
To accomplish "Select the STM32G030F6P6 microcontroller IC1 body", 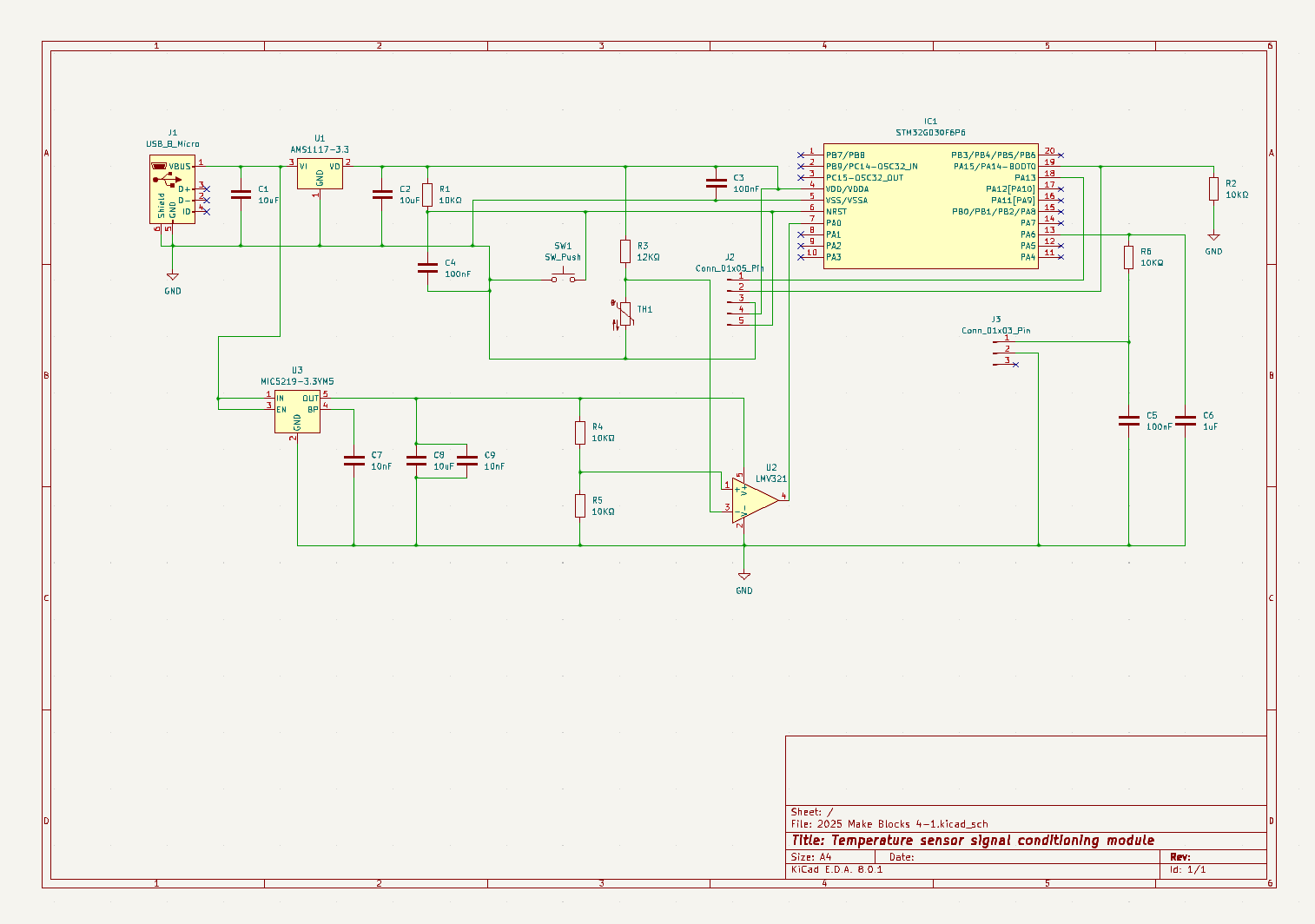I will tap(930, 206).
